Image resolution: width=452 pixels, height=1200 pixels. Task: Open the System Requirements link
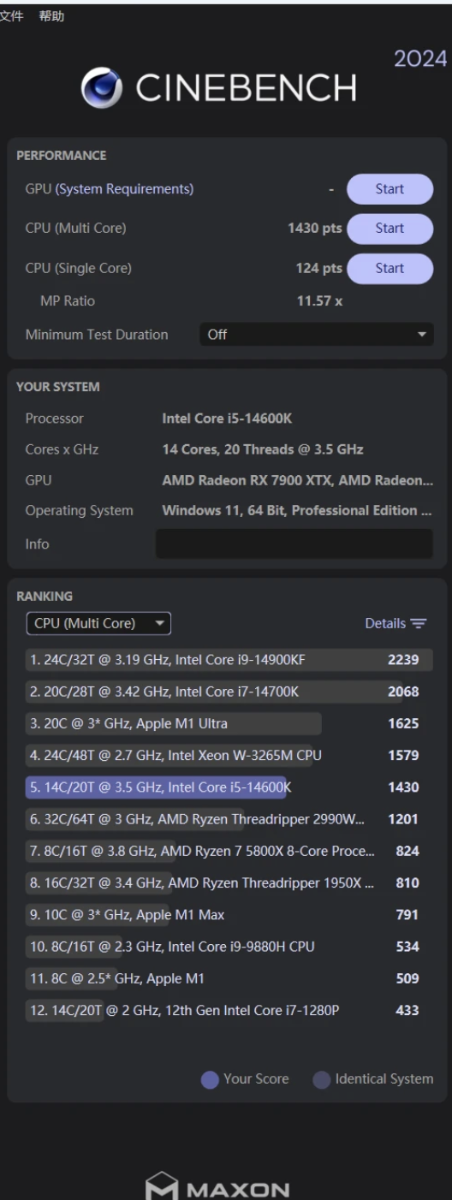[124, 189]
